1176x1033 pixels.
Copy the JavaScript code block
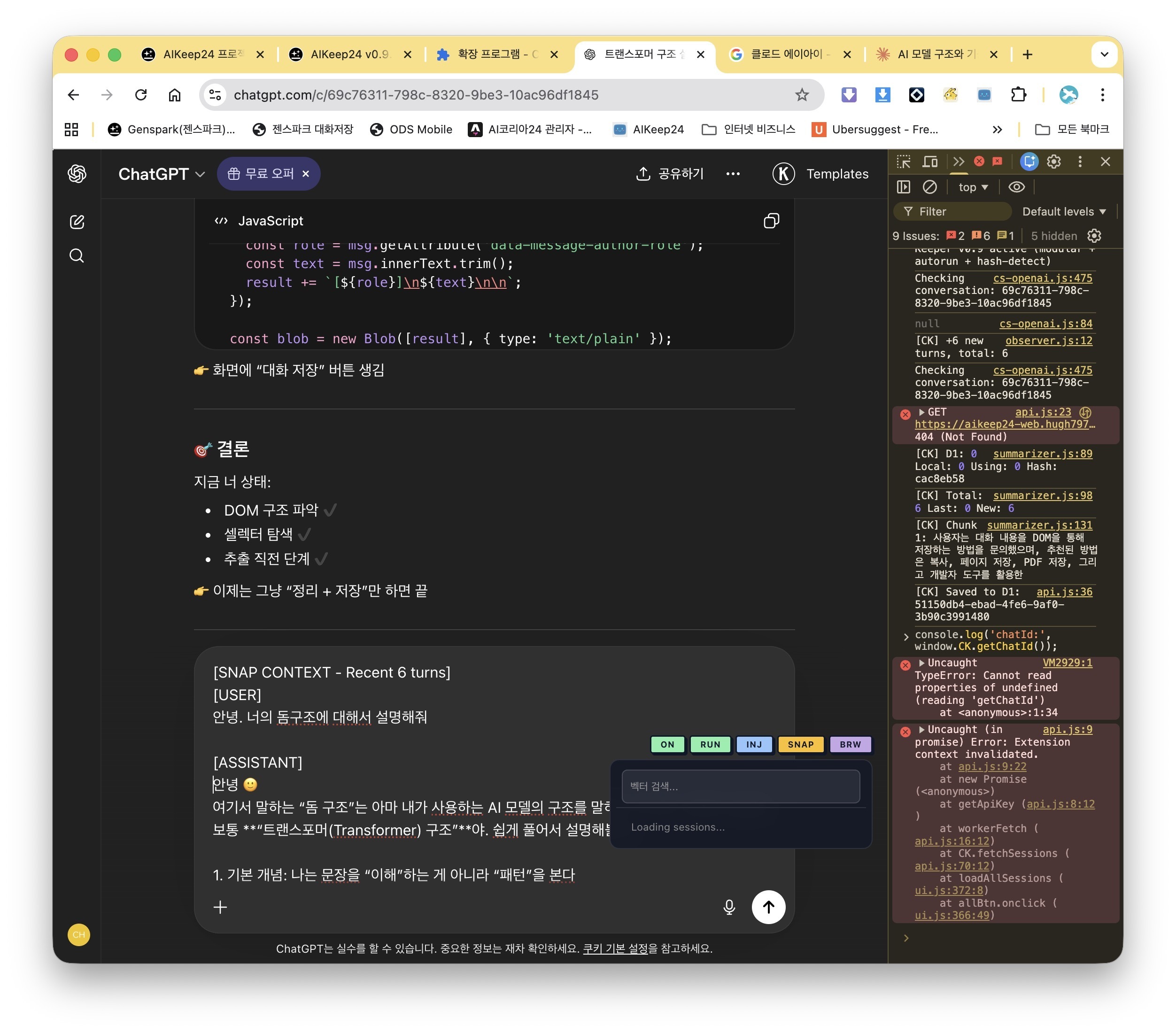click(771, 221)
